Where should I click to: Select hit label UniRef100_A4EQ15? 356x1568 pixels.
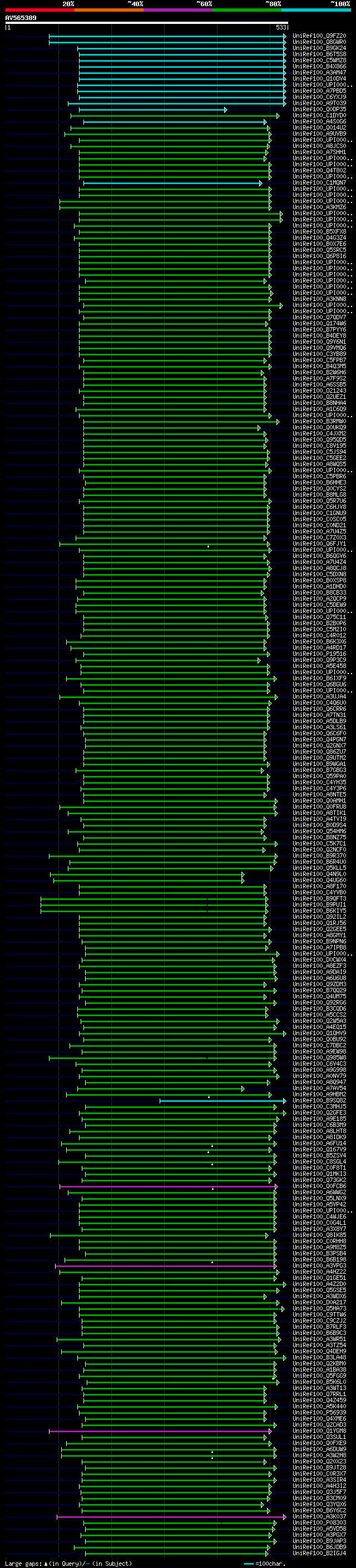click(x=319, y=1027)
